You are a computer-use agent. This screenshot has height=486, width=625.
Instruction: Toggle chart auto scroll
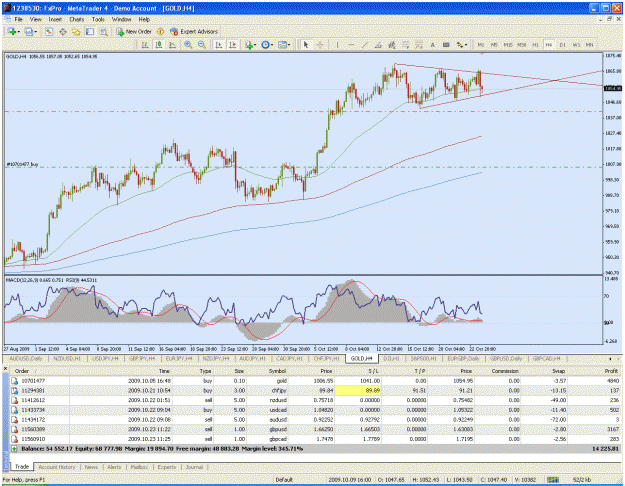click(x=218, y=45)
